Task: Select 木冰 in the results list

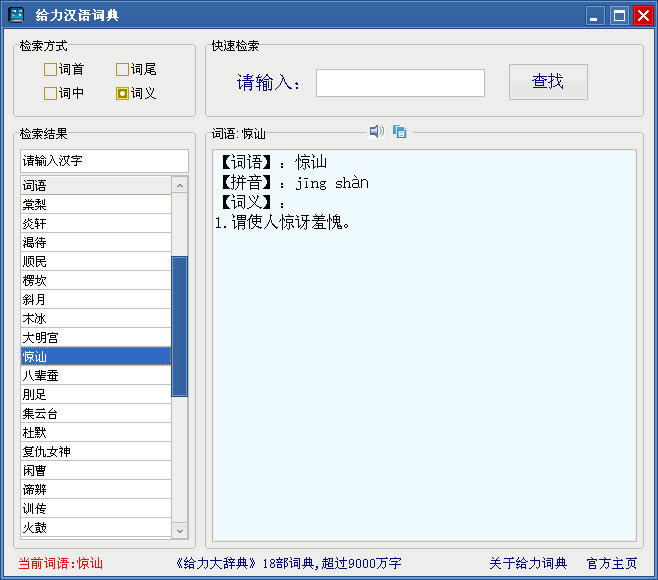Action: click(96, 319)
